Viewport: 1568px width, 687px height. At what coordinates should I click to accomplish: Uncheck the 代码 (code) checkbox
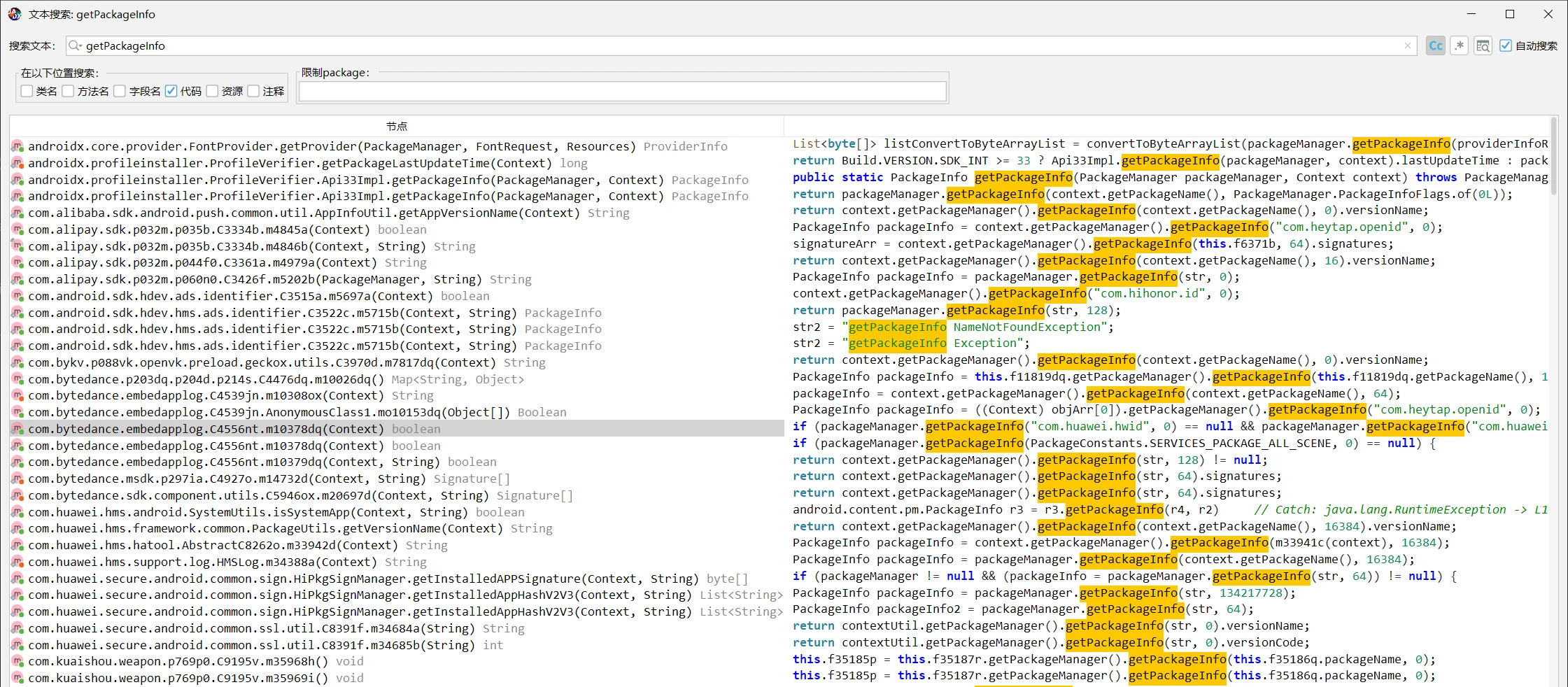[171, 91]
